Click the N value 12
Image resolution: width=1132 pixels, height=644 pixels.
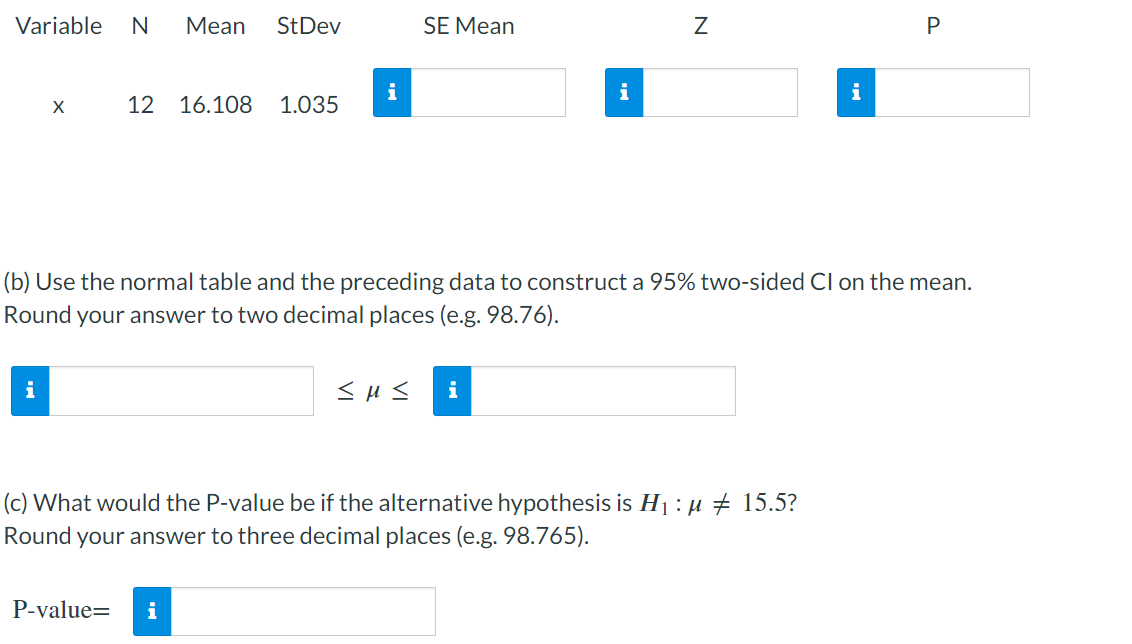141,105
